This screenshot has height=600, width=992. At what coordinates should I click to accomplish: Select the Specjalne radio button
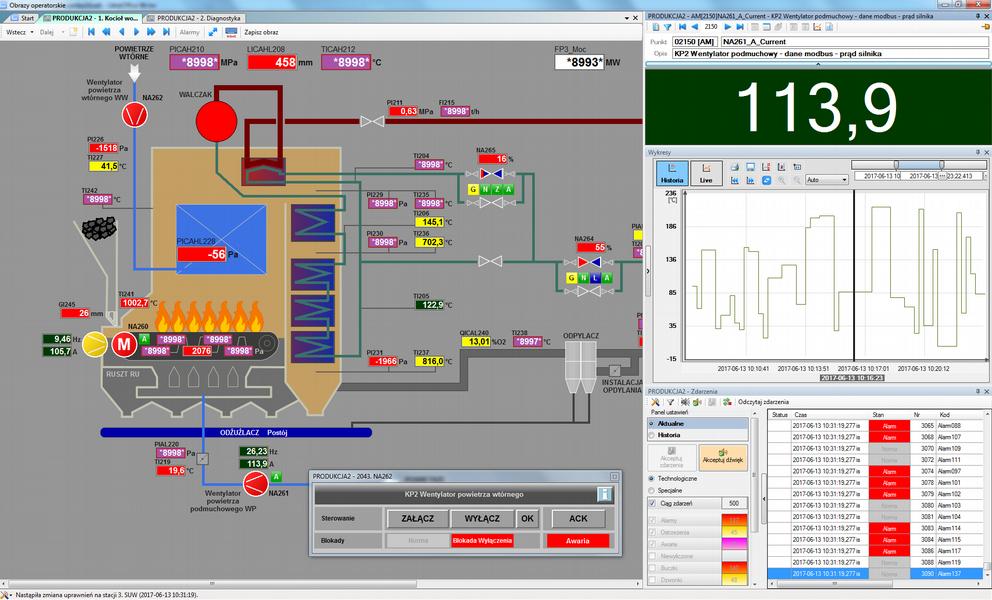click(x=652, y=491)
